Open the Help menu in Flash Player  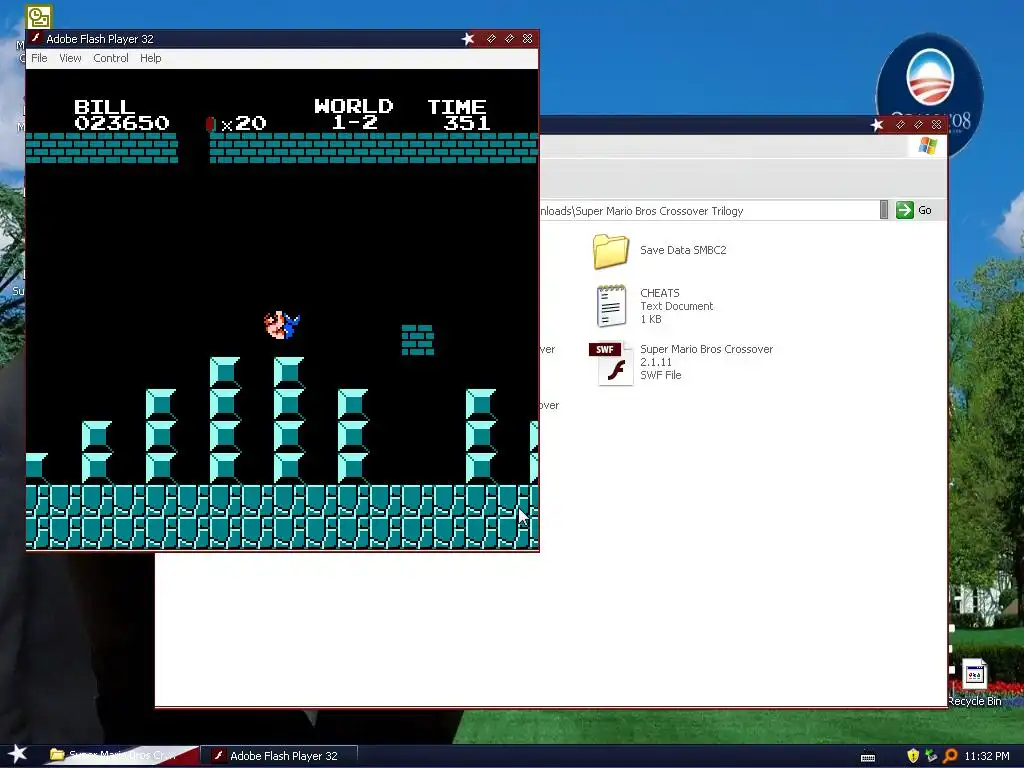click(150, 58)
